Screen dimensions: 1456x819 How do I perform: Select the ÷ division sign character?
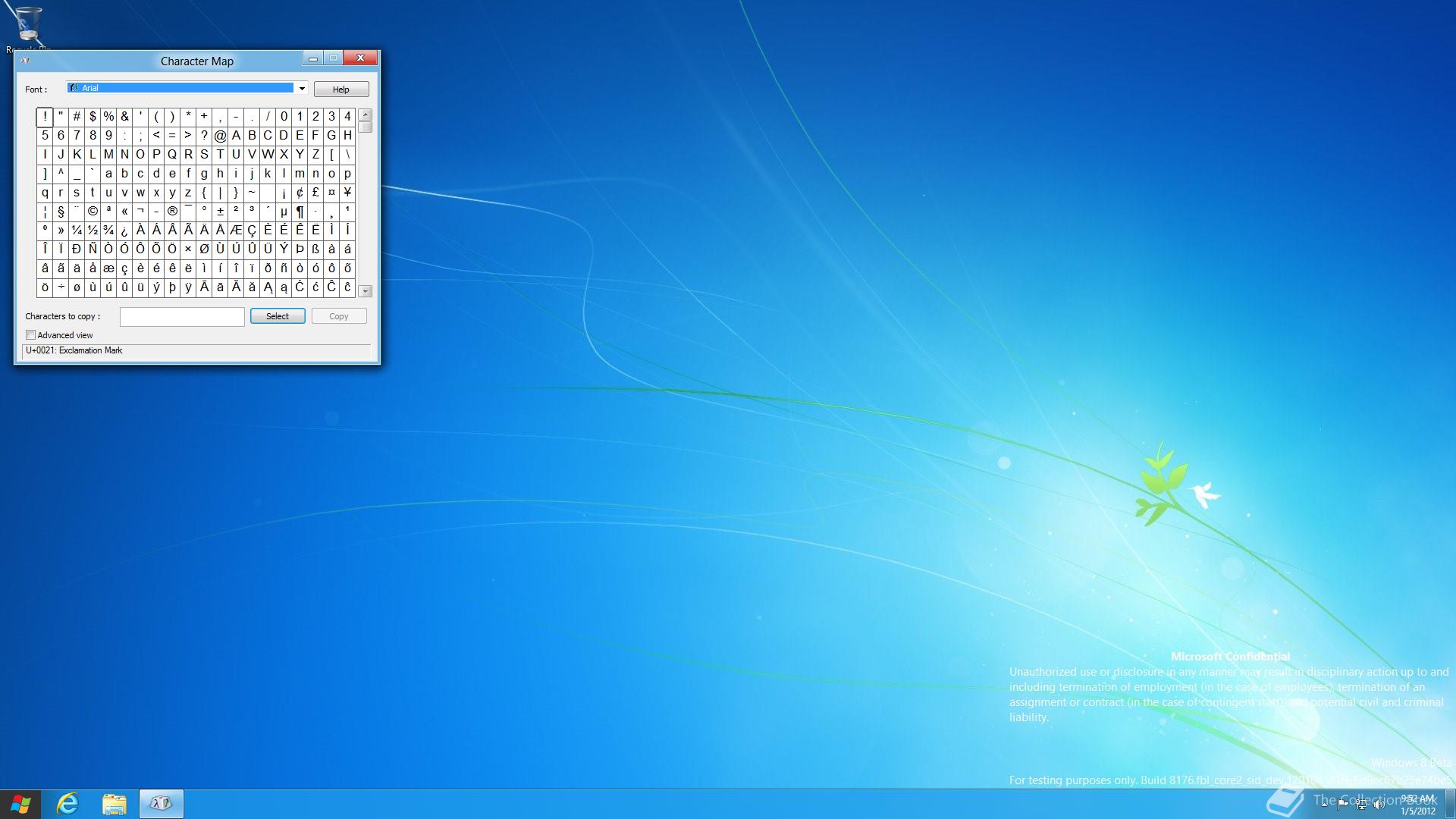[61, 287]
